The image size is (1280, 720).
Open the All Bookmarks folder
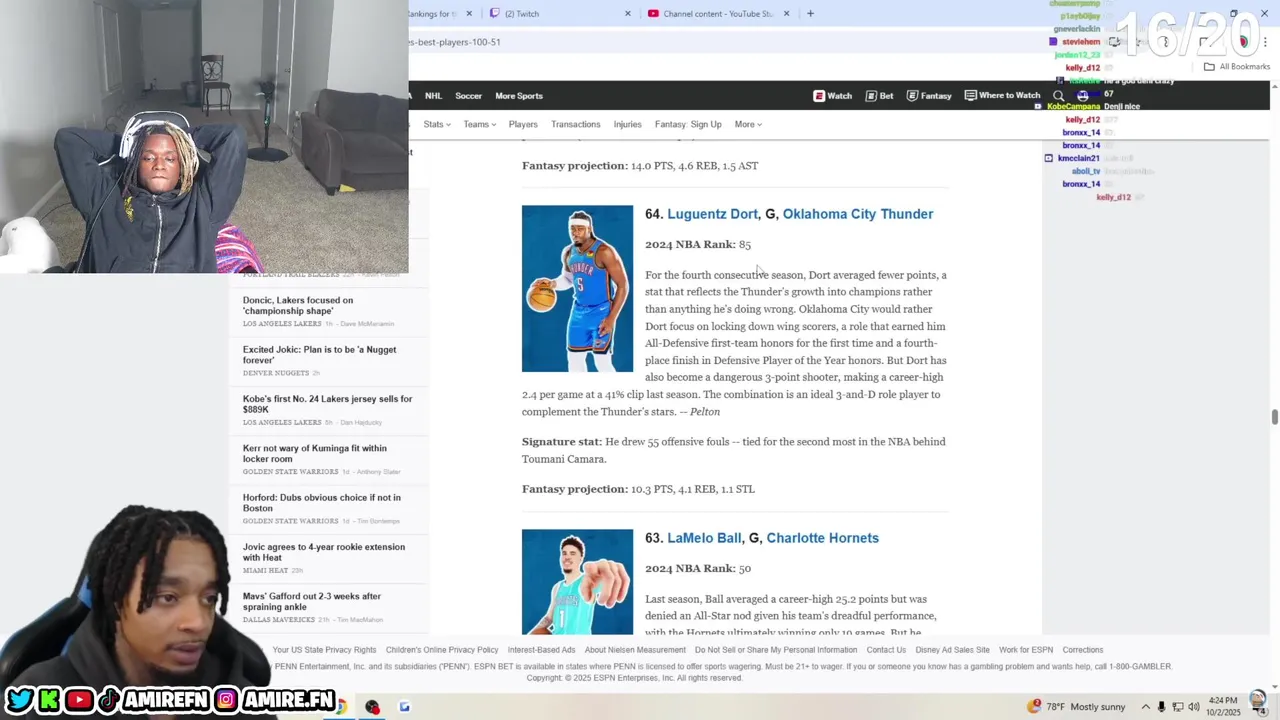pyautogui.click(x=1237, y=67)
